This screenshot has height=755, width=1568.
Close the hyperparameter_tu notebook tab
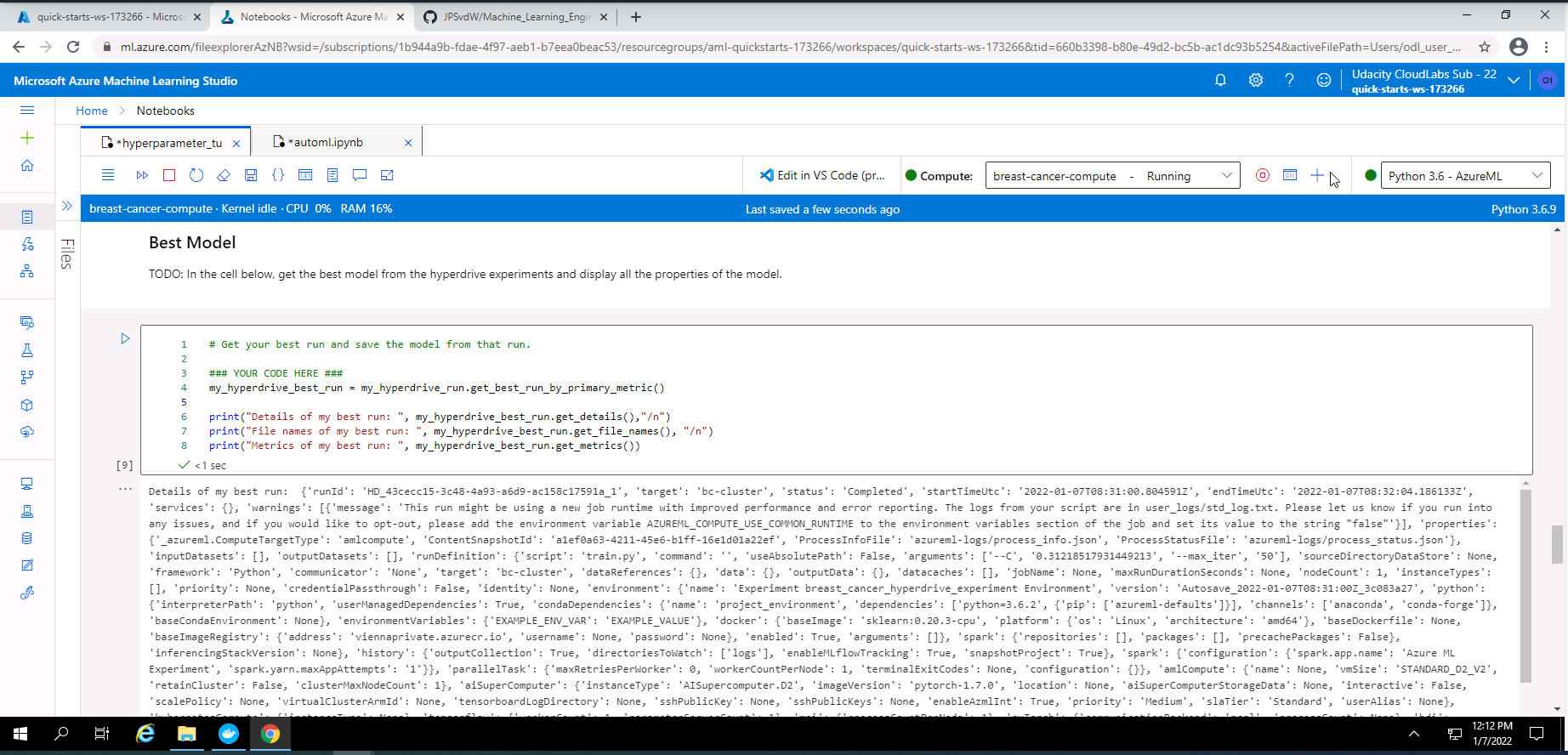tap(236, 143)
